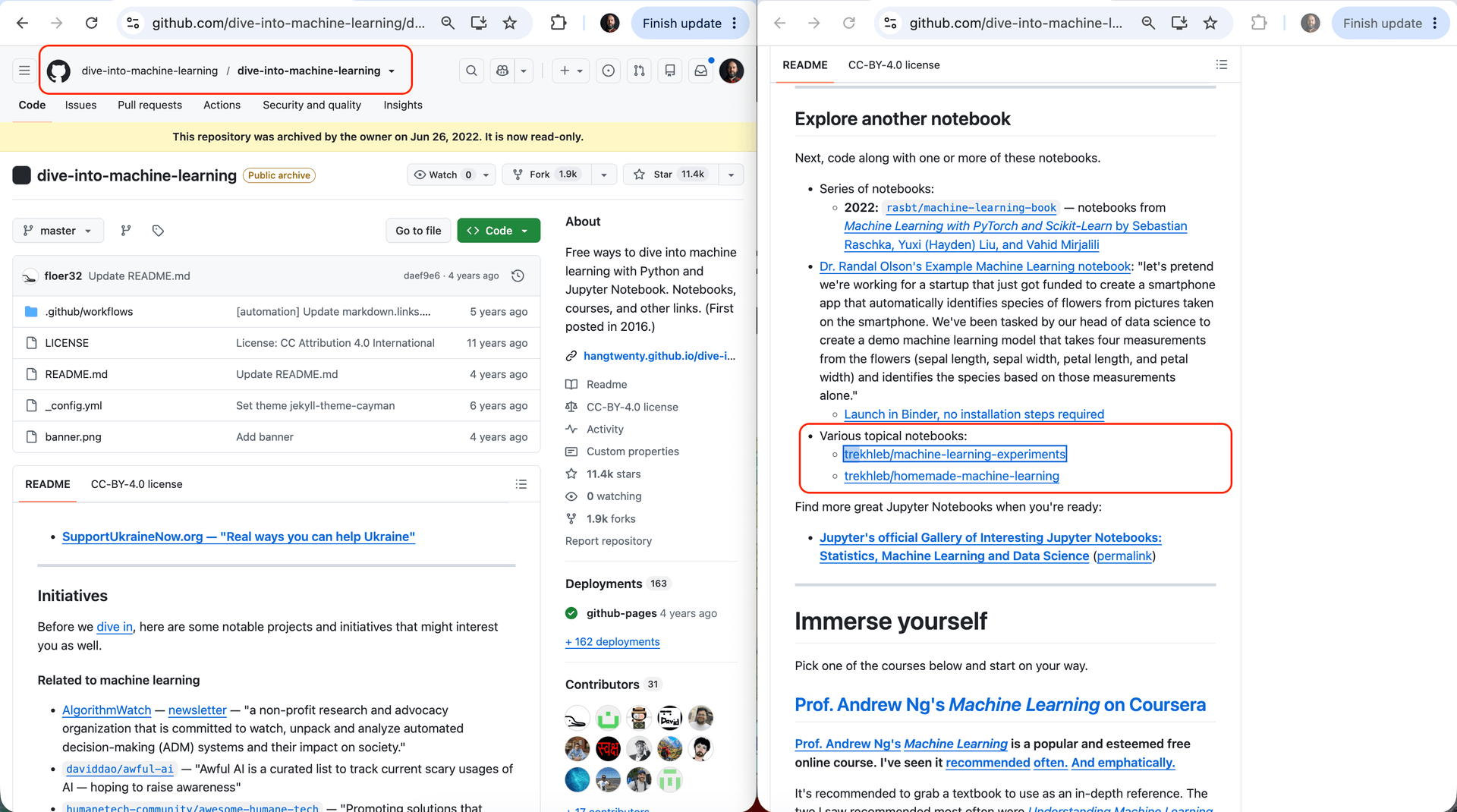
Task: Open Extensions in the left browser window
Action: [559, 23]
